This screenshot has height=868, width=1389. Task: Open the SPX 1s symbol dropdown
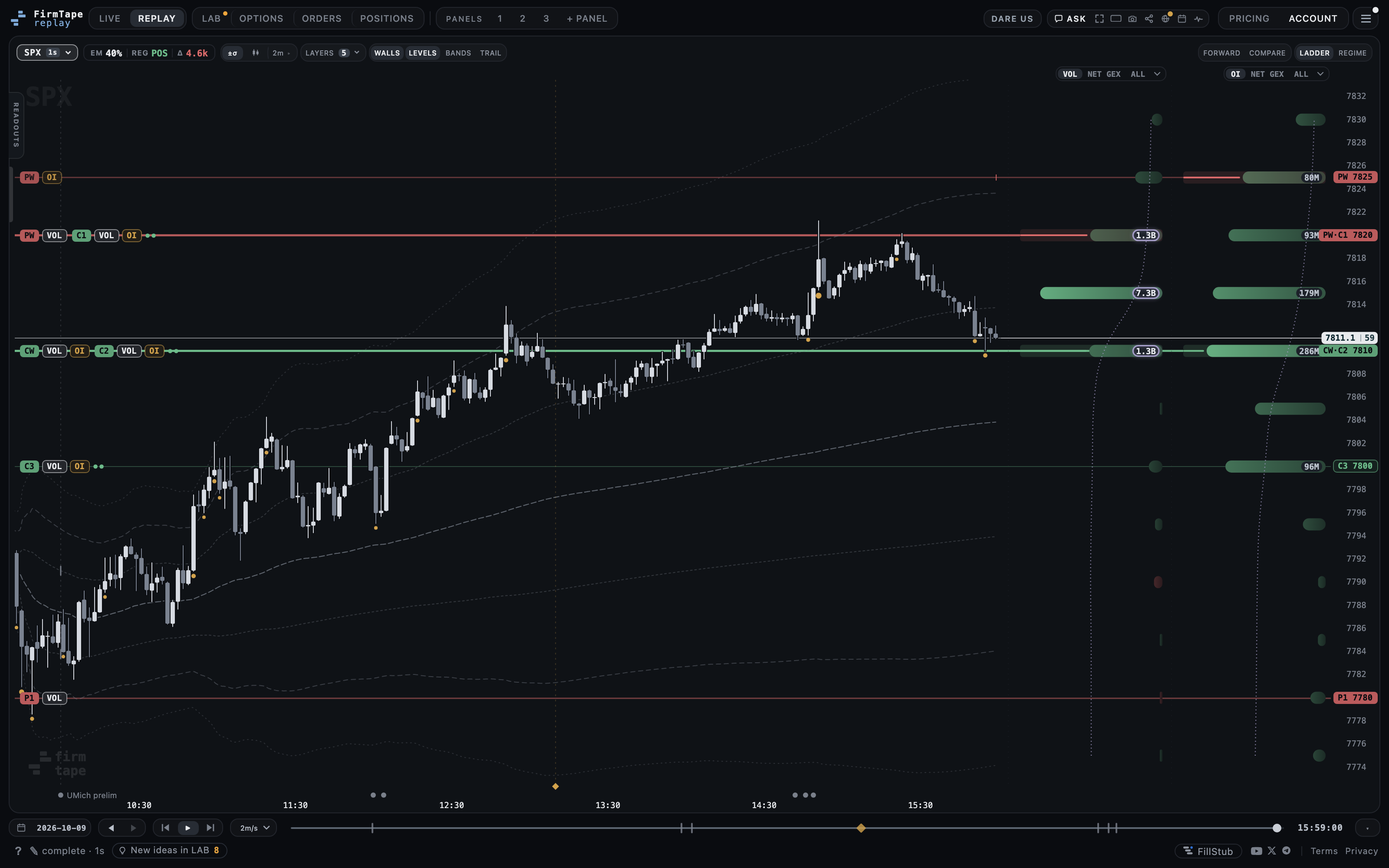click(47, 52)
